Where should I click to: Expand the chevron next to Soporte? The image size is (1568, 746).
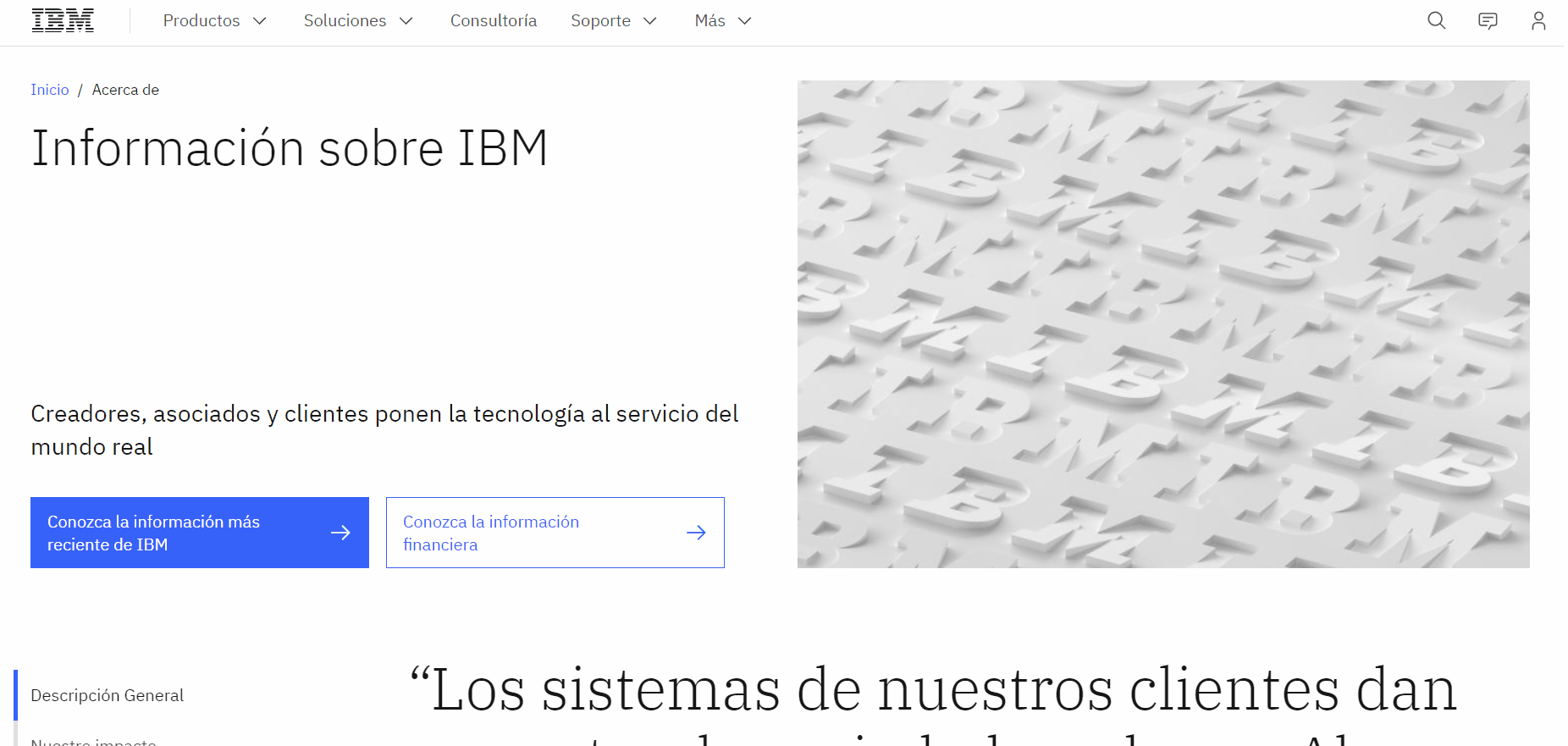650,21
